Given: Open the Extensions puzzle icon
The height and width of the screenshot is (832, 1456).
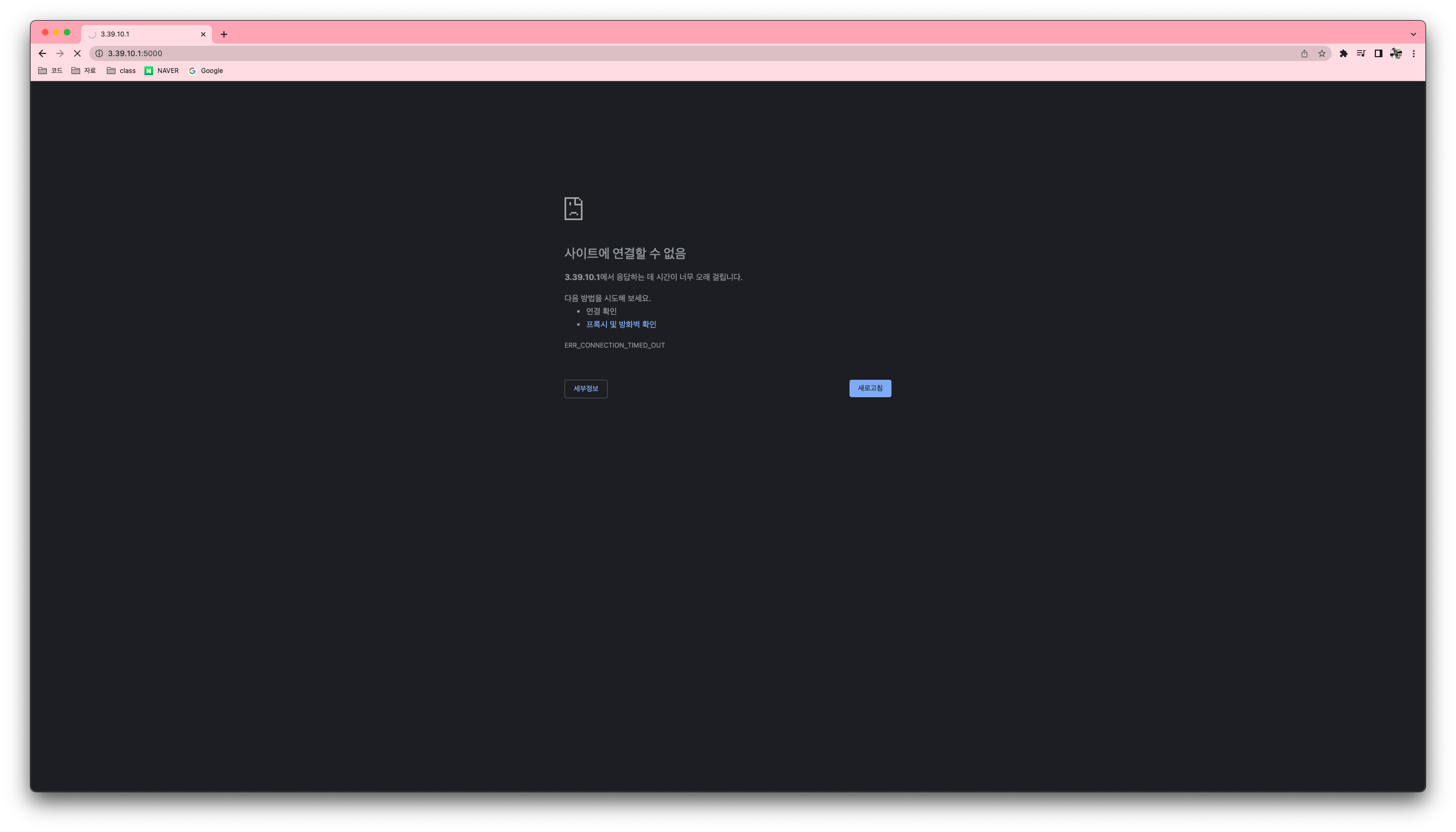Looking at the screenshot, I should pyautogui.click(x=1343, y=53).
